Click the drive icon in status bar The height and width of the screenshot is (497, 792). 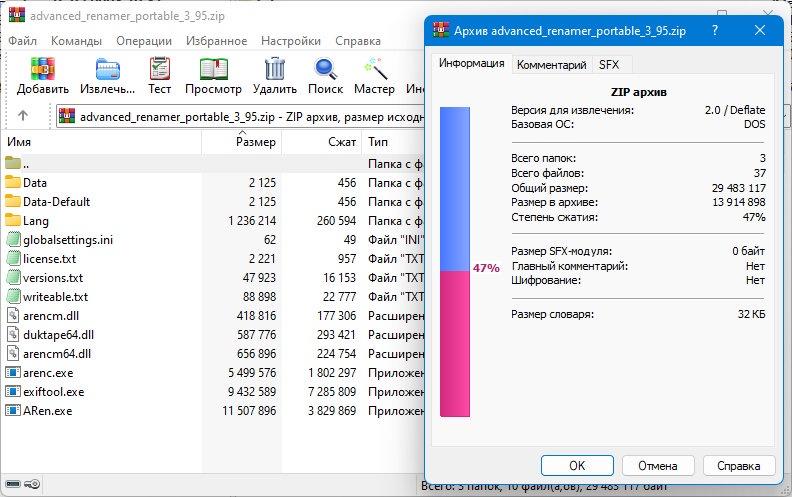(x=13, y=484)
